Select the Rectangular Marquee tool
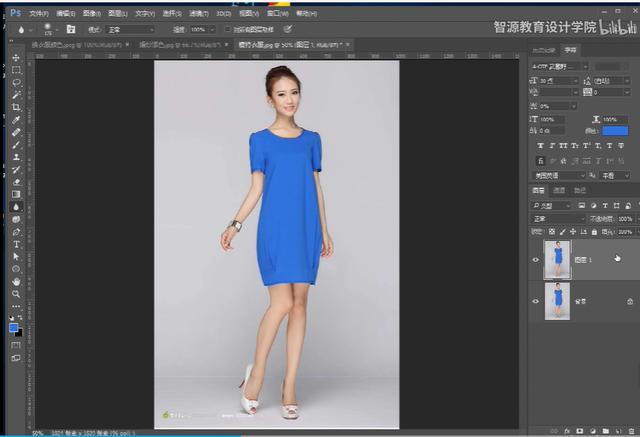The width and height of the screenshot is (640, 437). tap(16, 70)
